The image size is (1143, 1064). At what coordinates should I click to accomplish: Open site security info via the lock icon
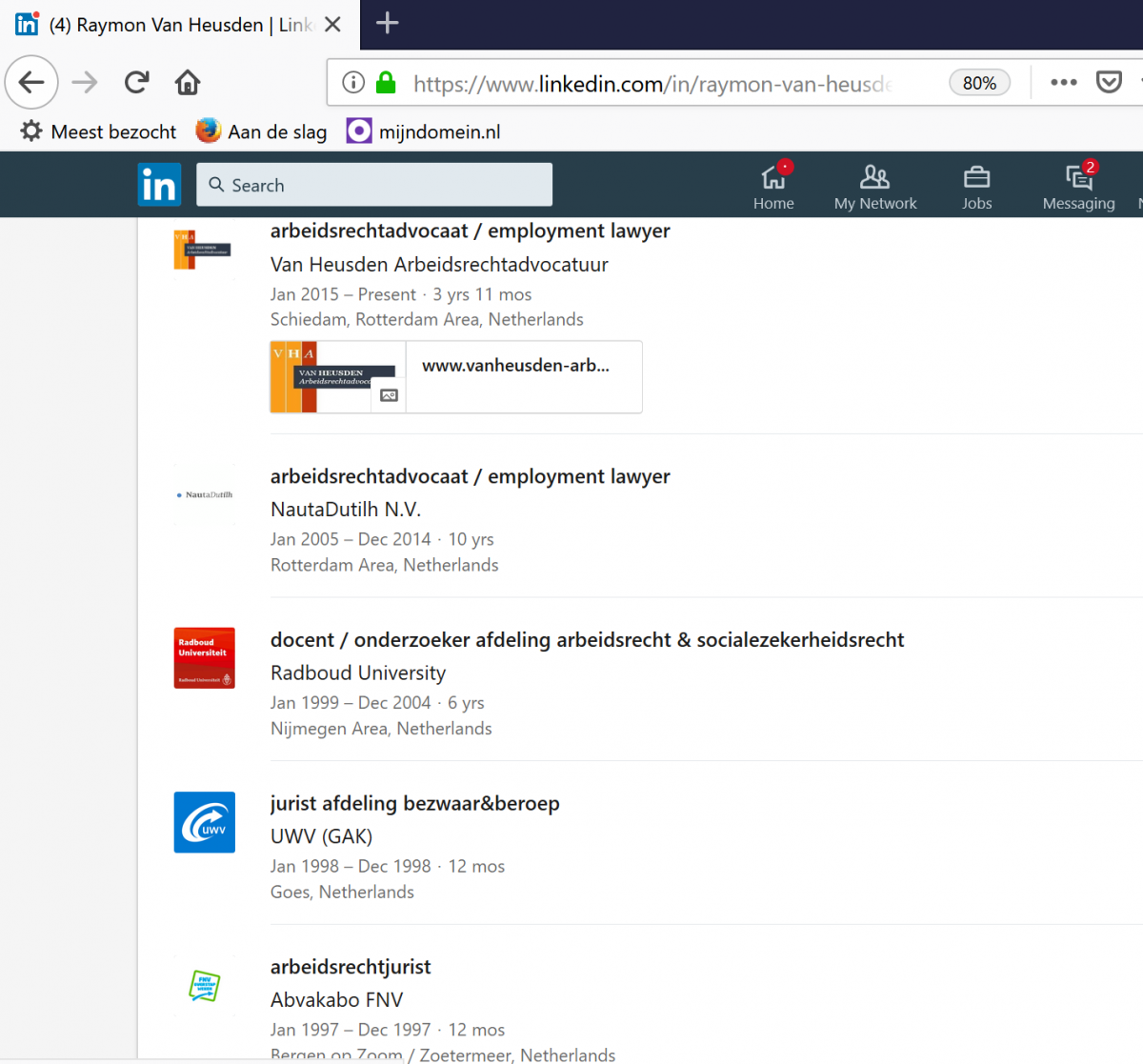[x=386, y=83]
